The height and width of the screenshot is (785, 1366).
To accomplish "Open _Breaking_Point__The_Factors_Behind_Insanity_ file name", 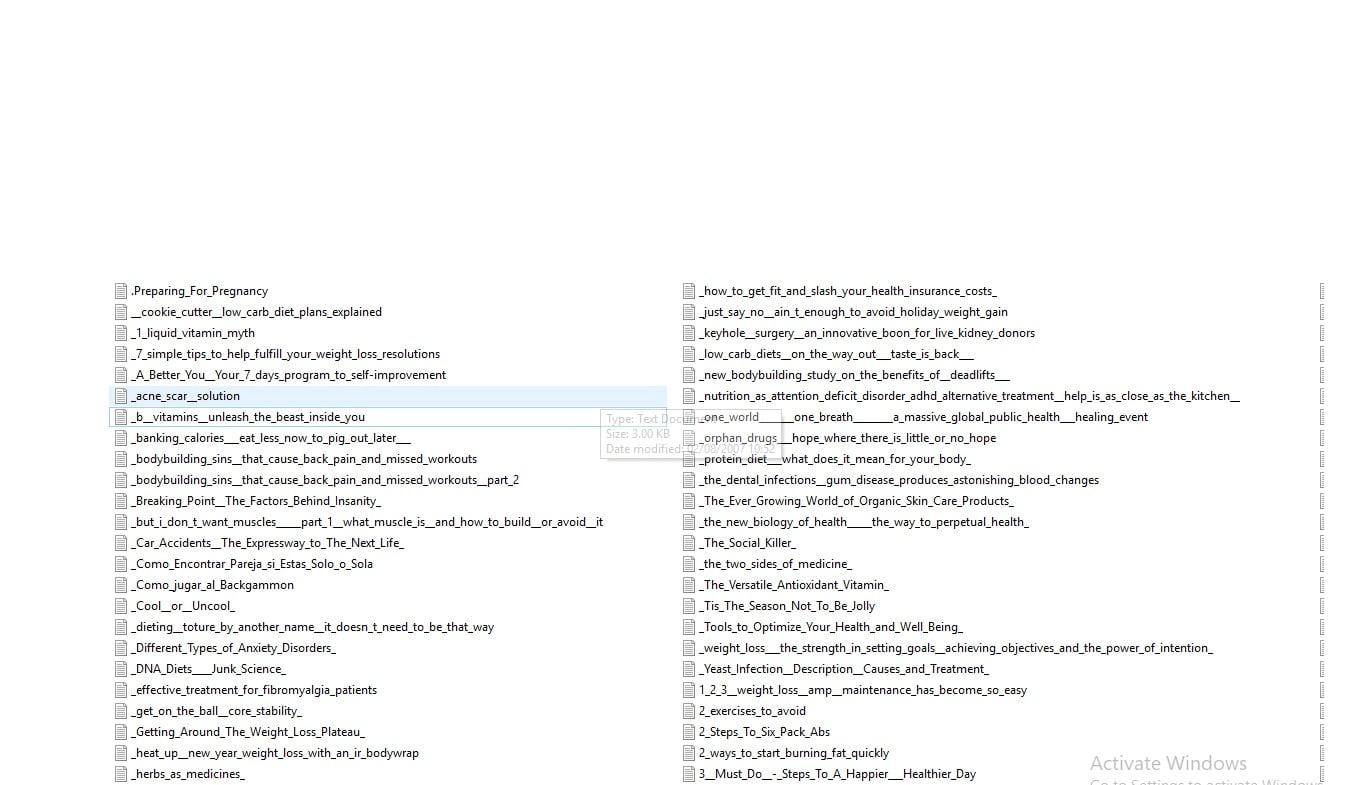I will pyautogui.click(x=256, y=501).
